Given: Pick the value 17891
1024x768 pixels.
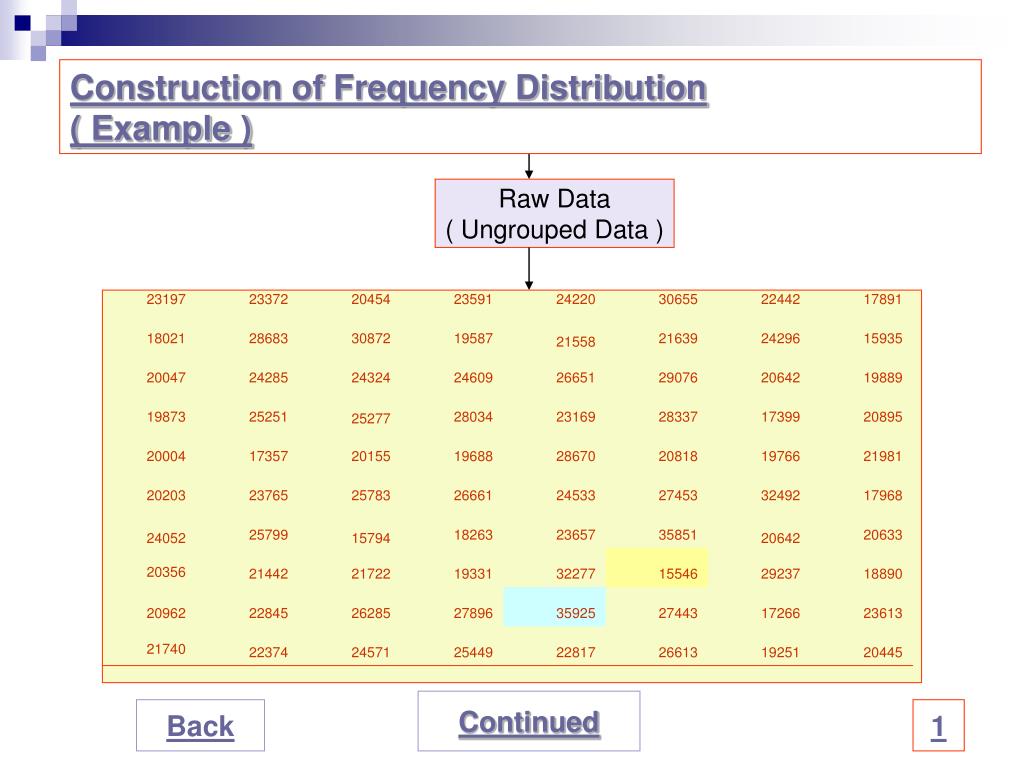Looking at the screenshot, I should pos(882,299).
